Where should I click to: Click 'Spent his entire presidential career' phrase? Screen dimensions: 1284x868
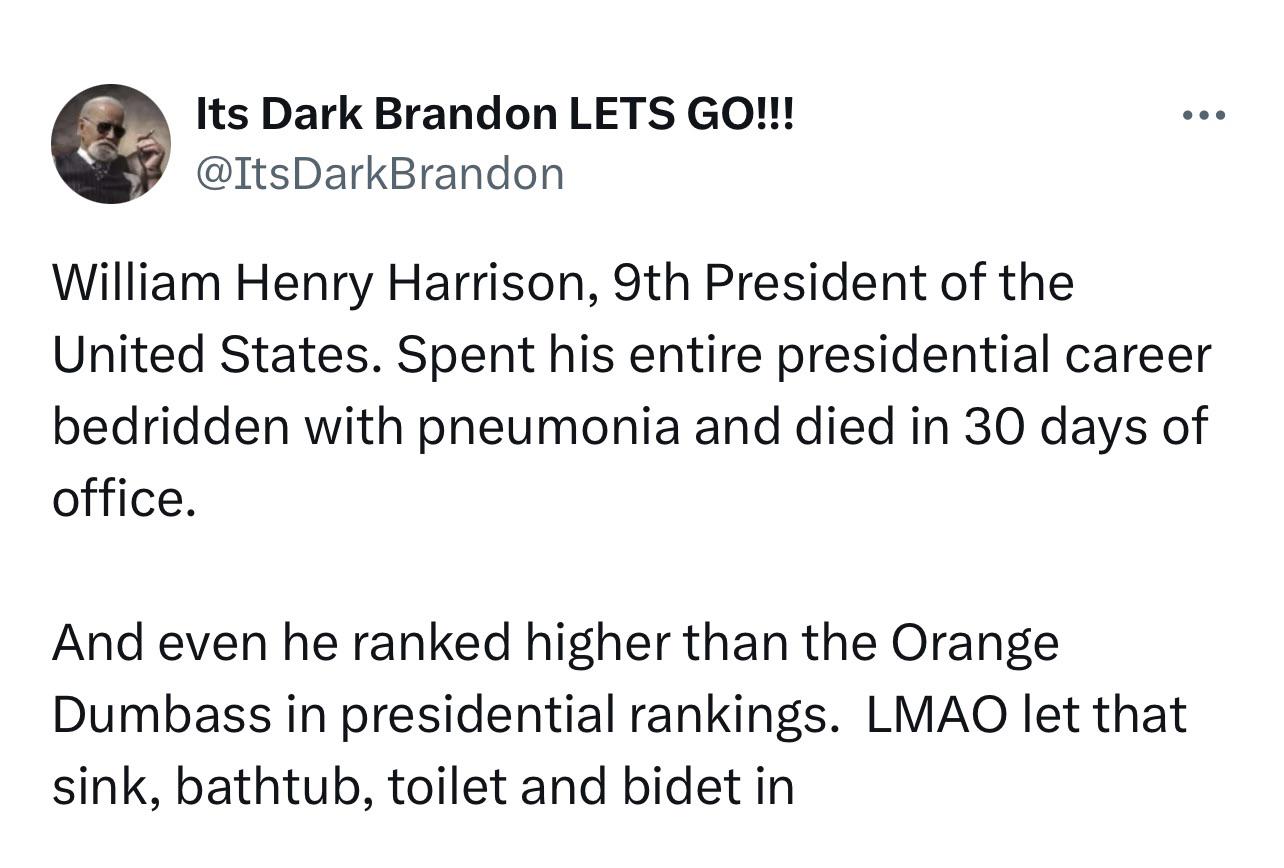coord(804,358)
